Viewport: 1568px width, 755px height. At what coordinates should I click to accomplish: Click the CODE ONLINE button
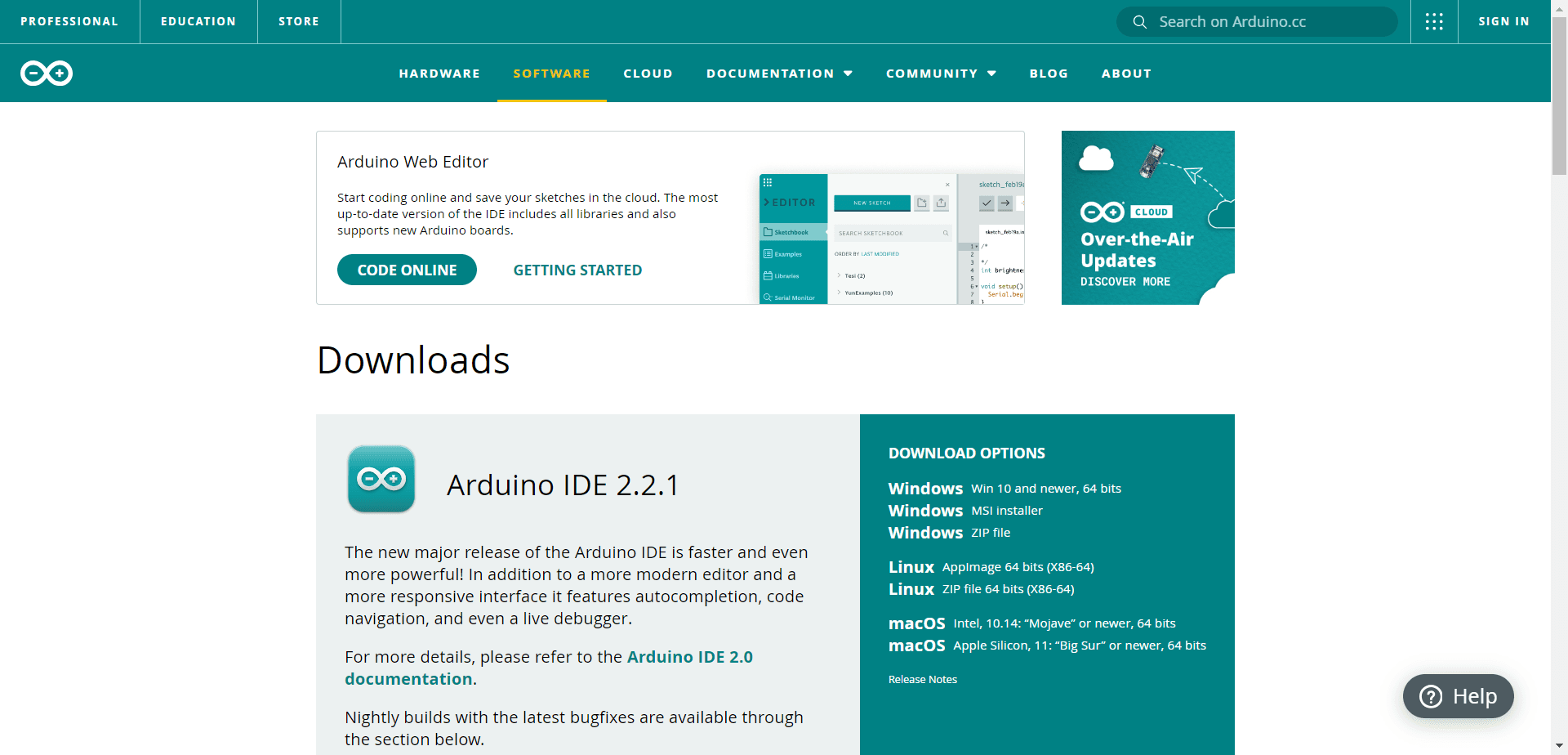(407, 270)
